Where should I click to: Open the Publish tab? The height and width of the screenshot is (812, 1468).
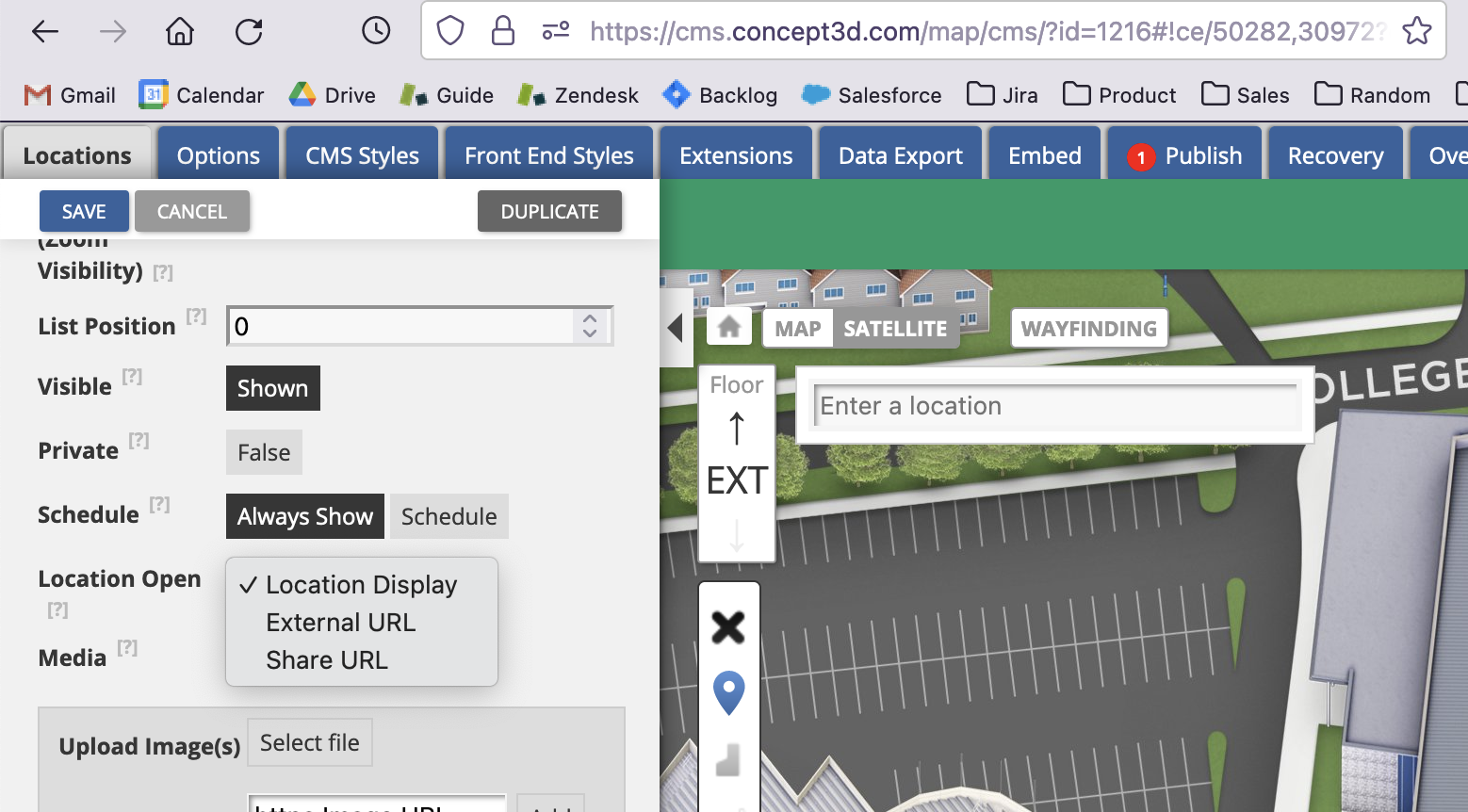click(1185, 154)
